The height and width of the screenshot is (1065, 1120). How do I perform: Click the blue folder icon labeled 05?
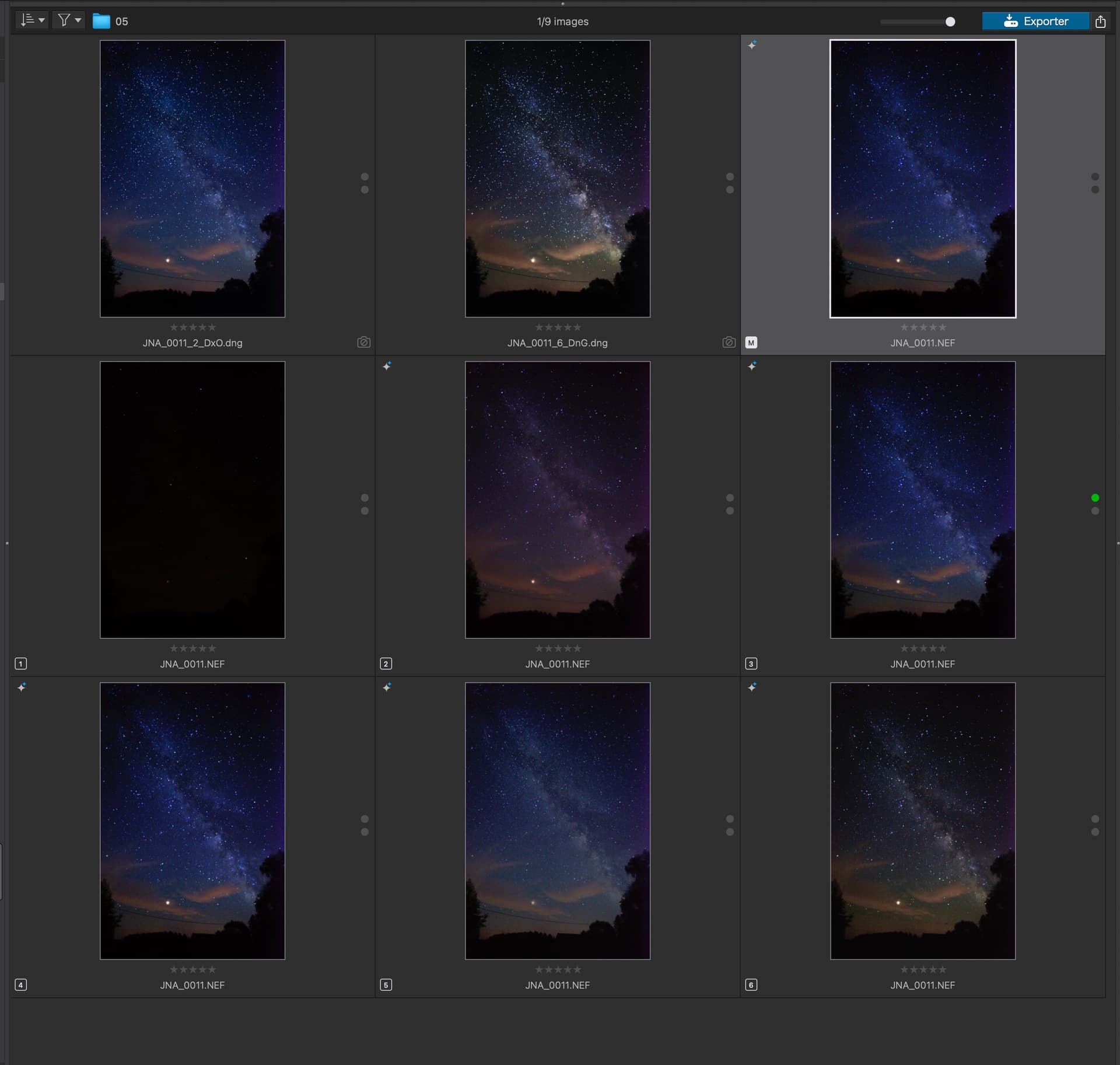pyautogui.click(x=101, y=21)
